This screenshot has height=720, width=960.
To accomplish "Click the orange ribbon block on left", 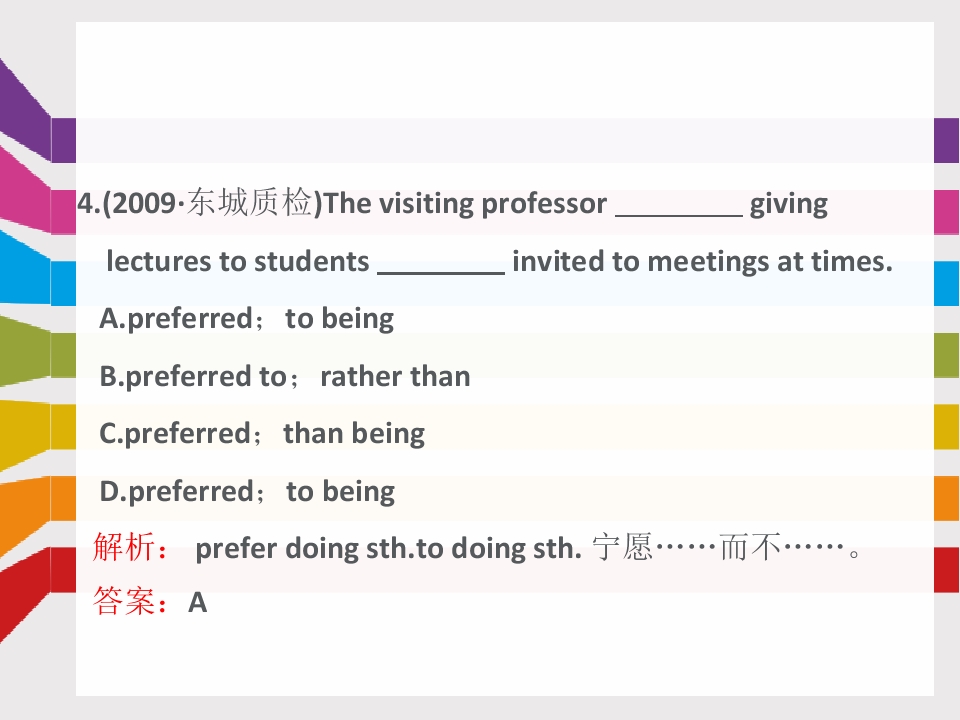I will [63, 498].
